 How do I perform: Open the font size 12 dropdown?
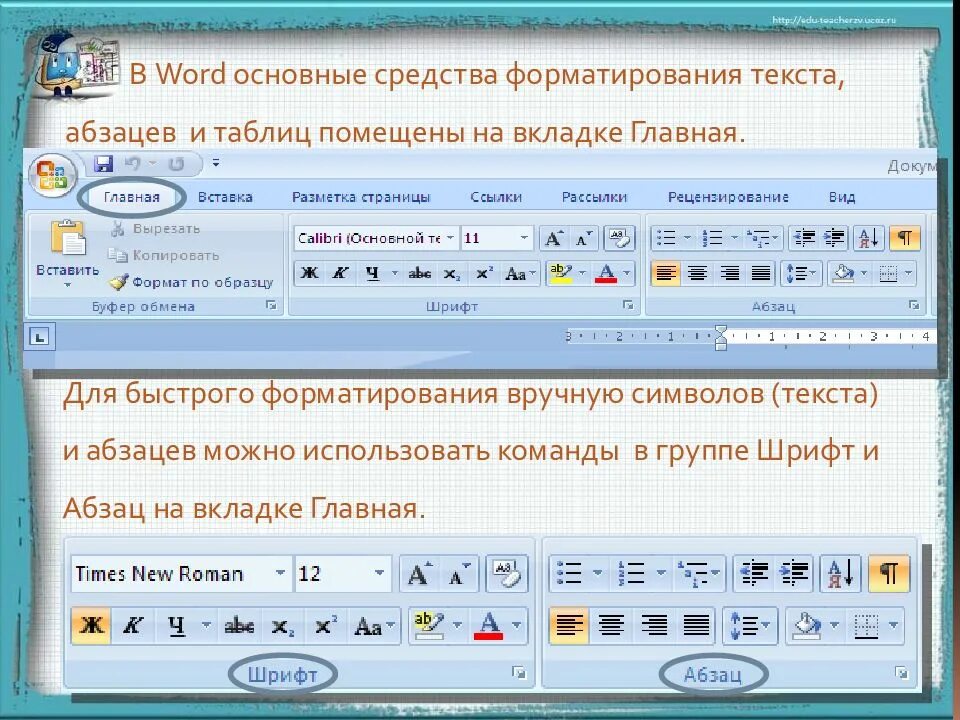point(379,573)
